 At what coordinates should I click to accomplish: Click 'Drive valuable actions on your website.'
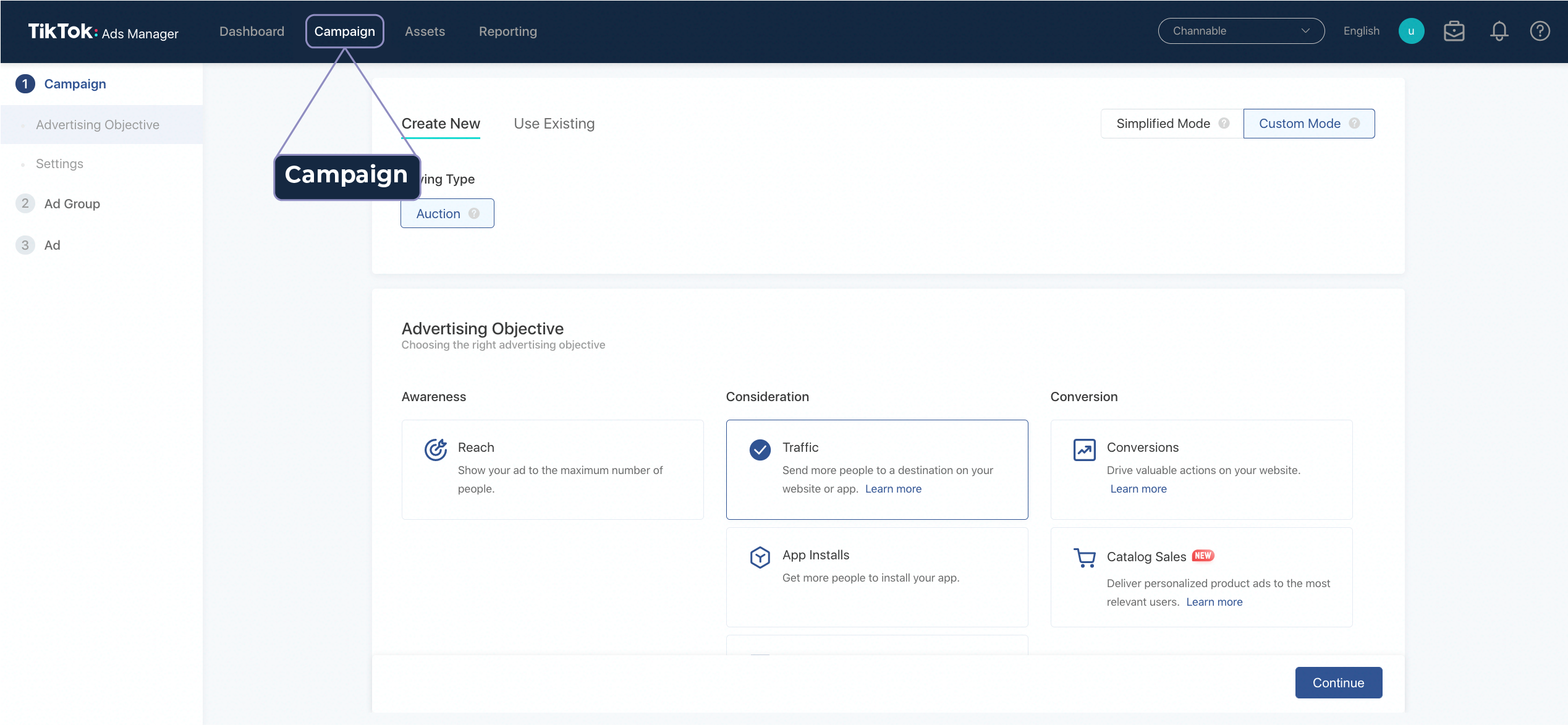coord(1203,470)
